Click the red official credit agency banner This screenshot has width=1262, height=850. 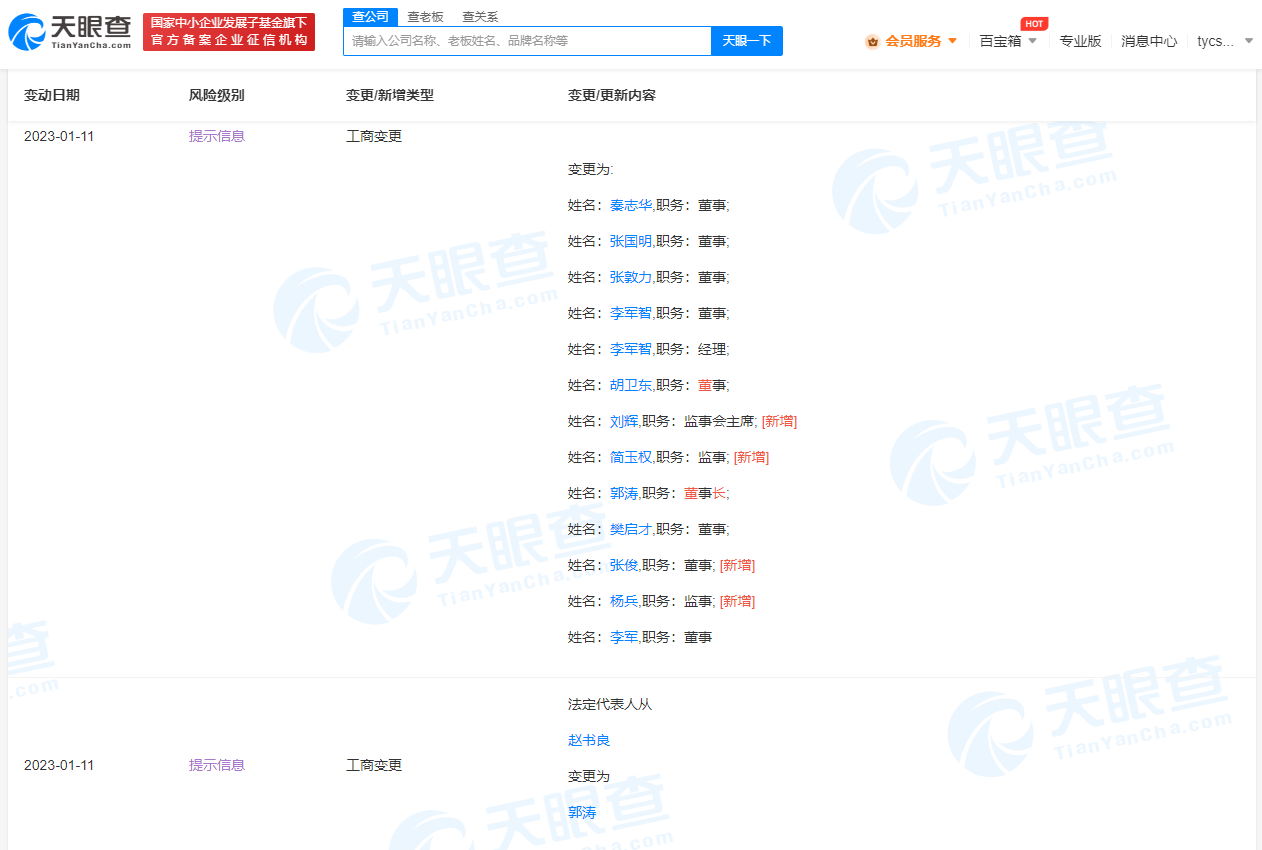[x=229, y=32]
